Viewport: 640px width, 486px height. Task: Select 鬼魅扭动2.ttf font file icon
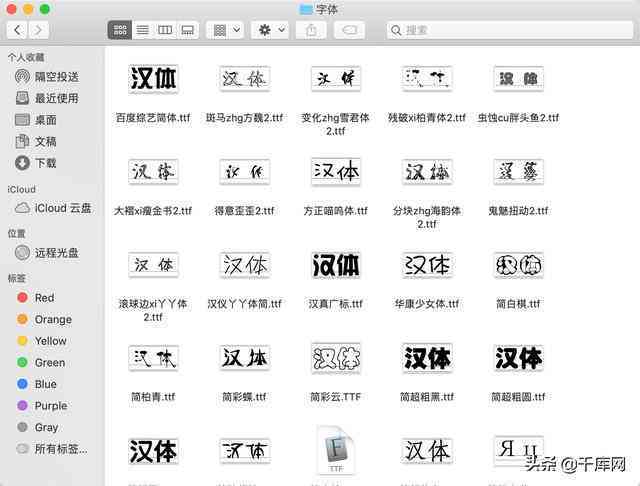click(x=518, y=171)
